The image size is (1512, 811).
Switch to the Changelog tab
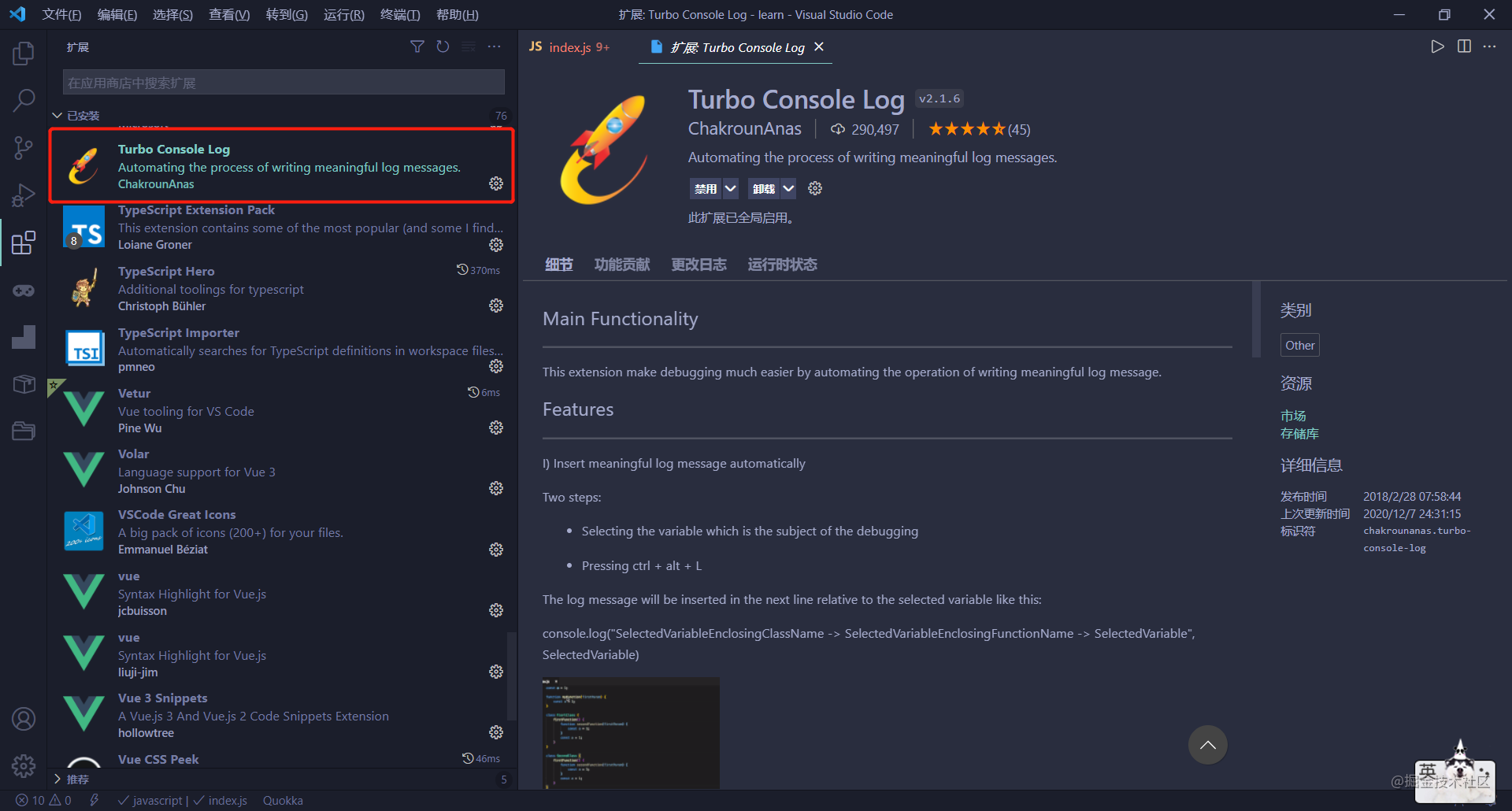tap(699, 265)
